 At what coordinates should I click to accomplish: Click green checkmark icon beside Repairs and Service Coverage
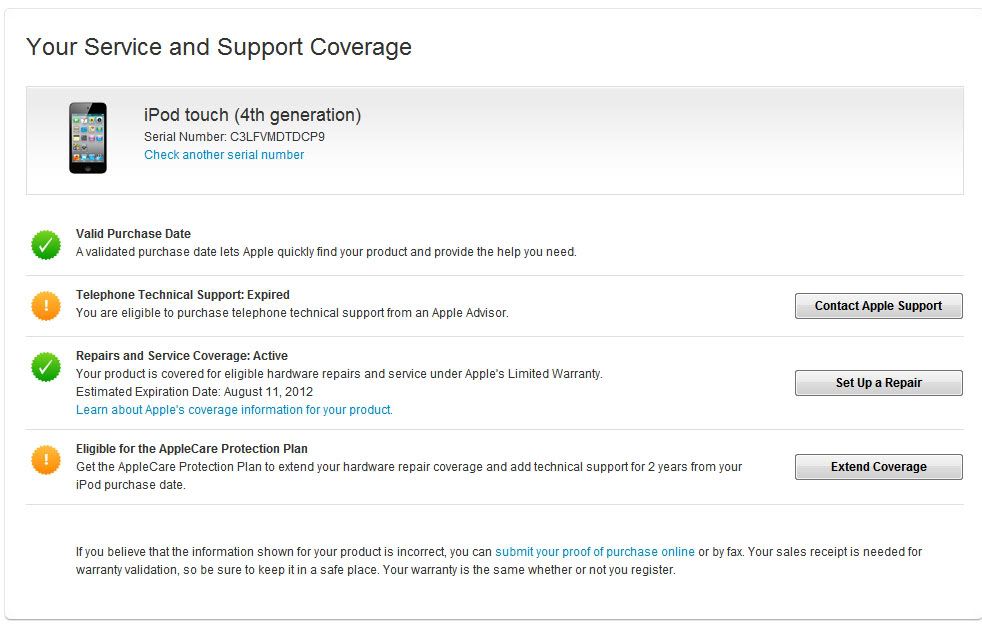coord(46,367)
